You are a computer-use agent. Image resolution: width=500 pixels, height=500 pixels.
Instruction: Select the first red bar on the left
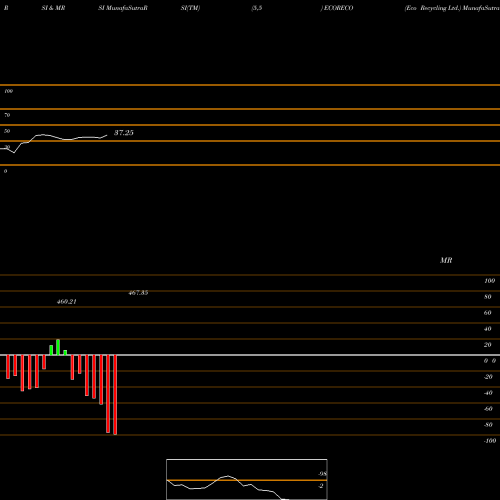click(x=8, y=367)
